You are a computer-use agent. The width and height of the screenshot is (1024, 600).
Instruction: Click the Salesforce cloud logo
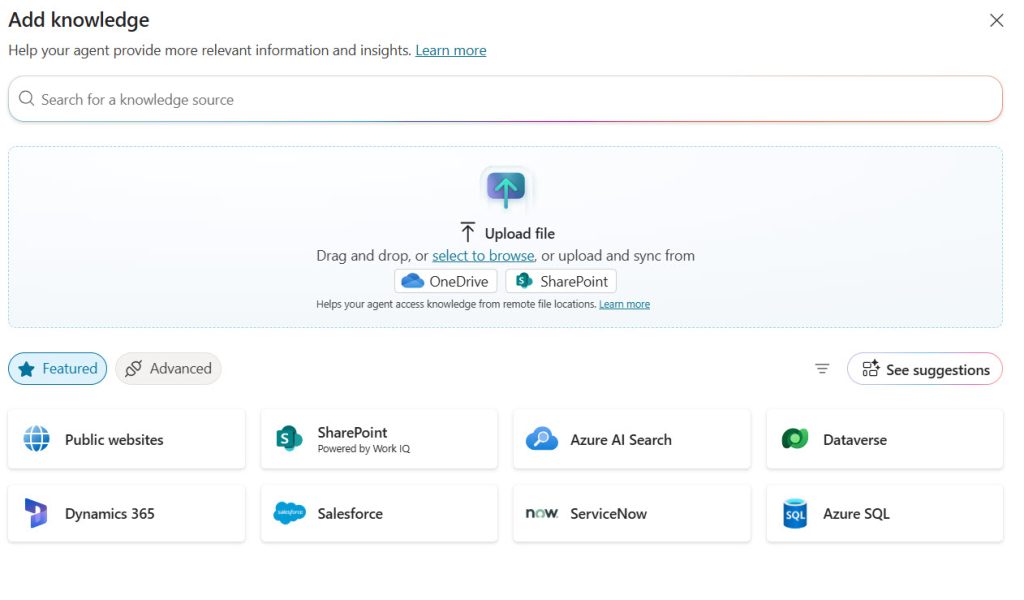[x=289, y=513]
